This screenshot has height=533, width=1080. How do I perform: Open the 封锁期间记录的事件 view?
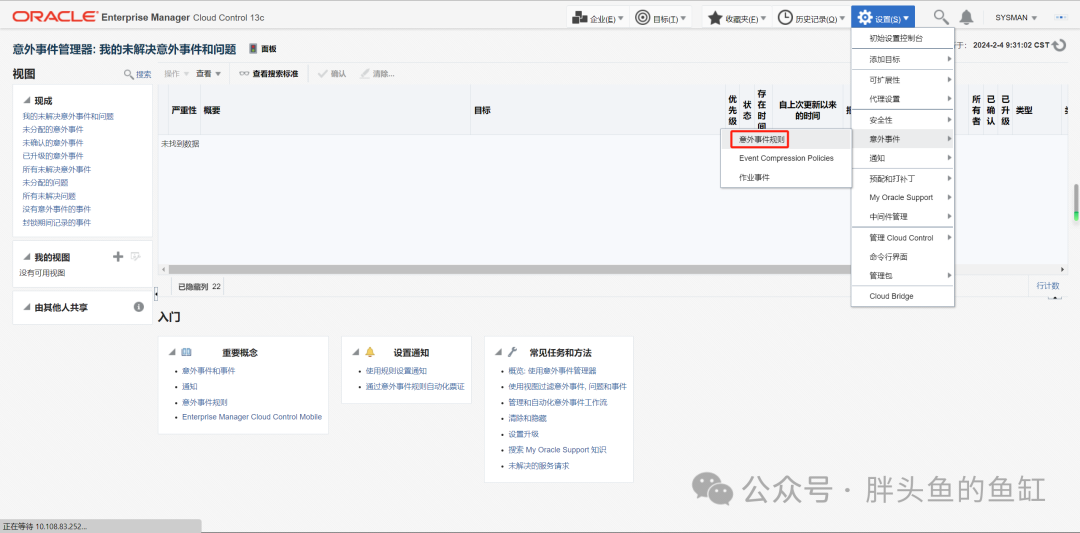coord(56,222)
